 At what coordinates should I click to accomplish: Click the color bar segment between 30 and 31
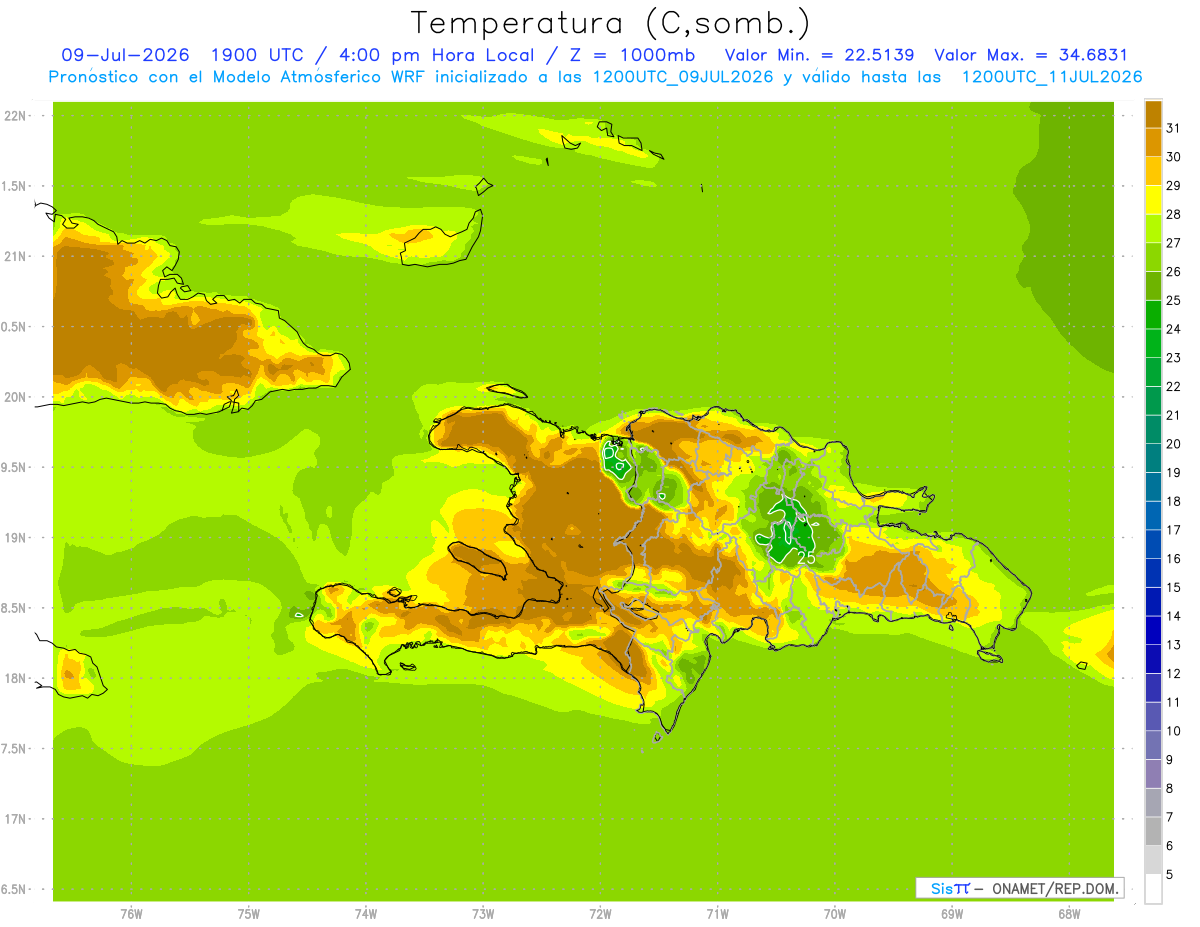coord(1153,141)
